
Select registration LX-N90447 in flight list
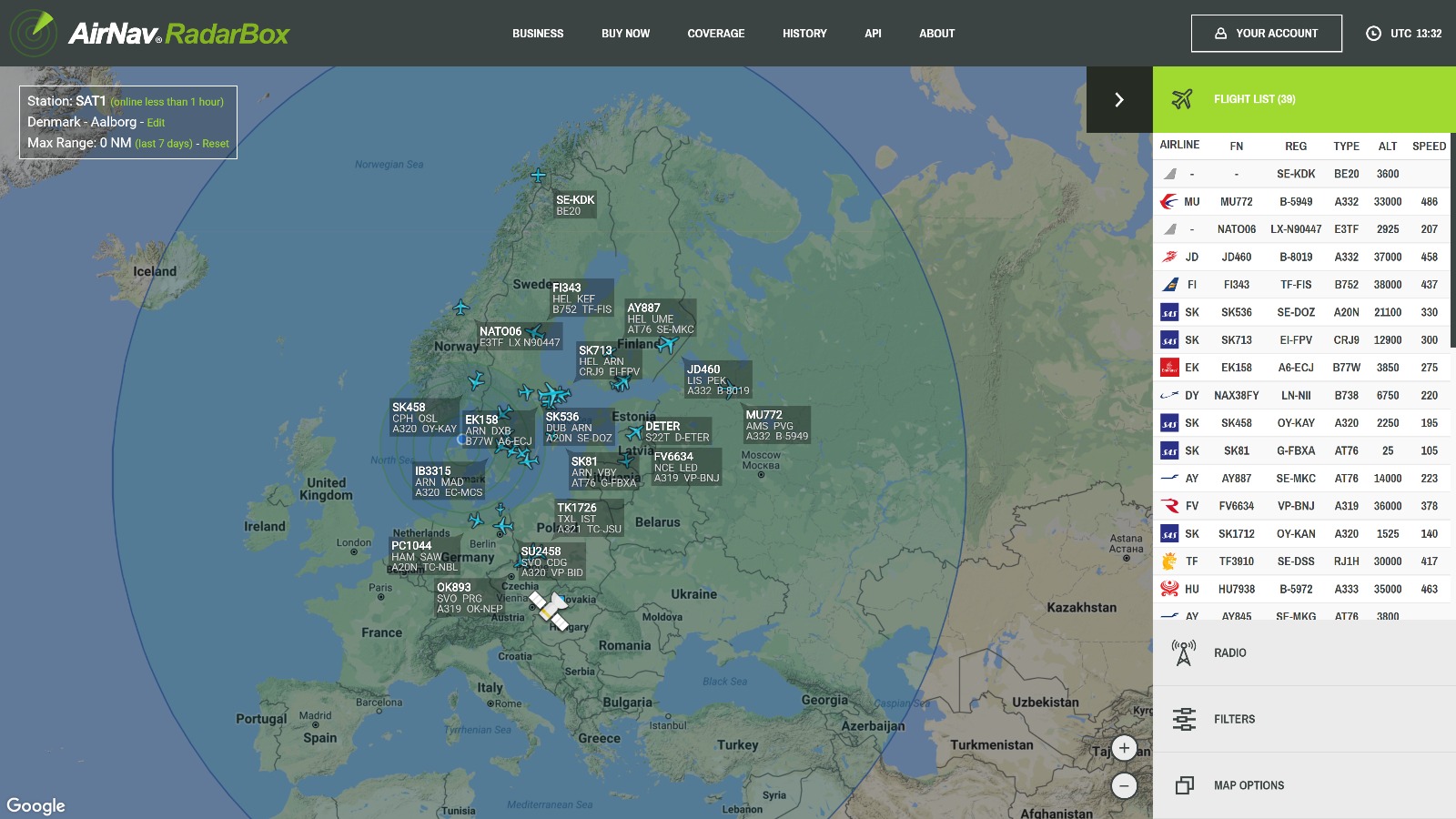point(1296,229)
